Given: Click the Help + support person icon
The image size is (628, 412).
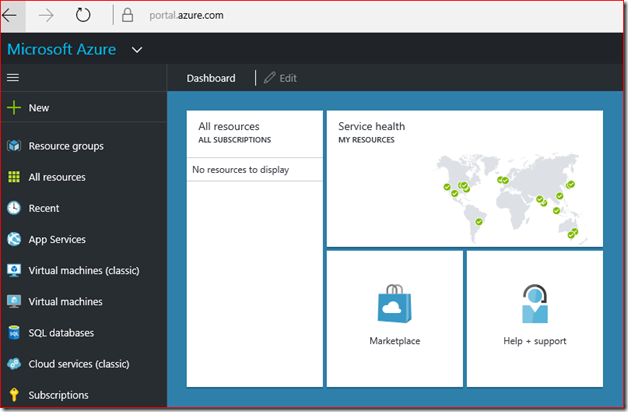Looking at the screenshot, I should 535,303.
